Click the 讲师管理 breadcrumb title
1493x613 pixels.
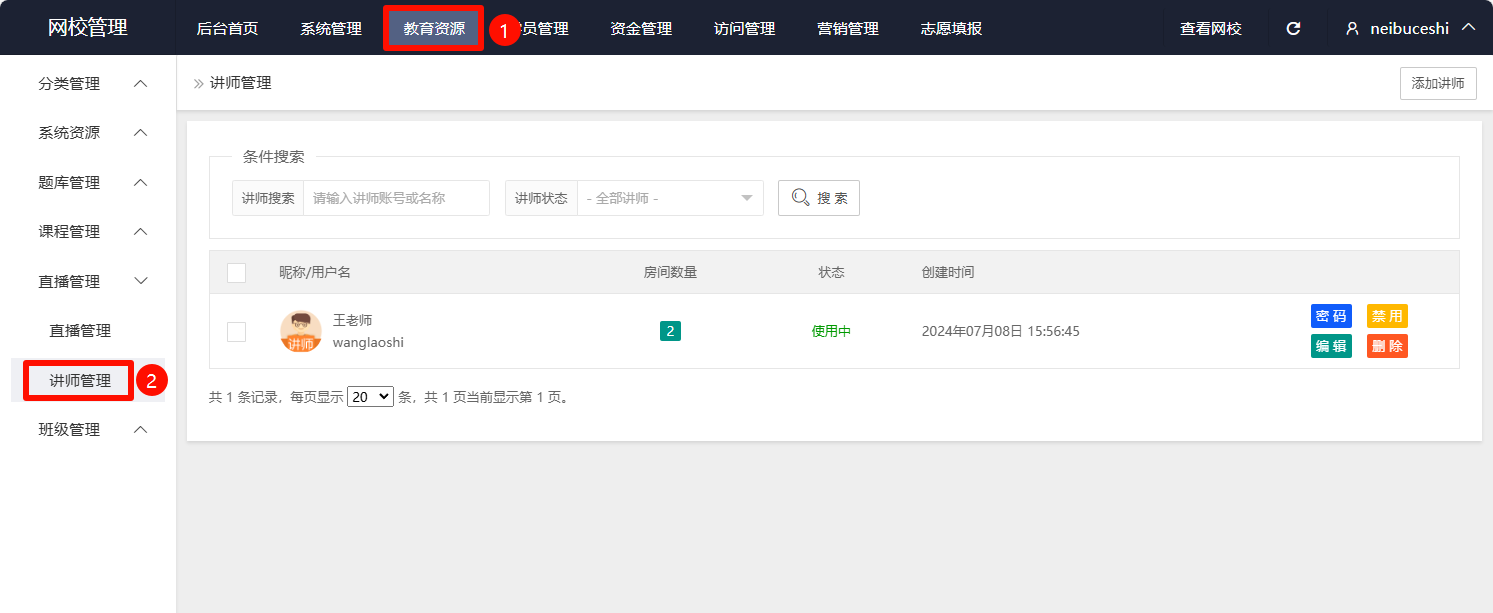[241, 83]
